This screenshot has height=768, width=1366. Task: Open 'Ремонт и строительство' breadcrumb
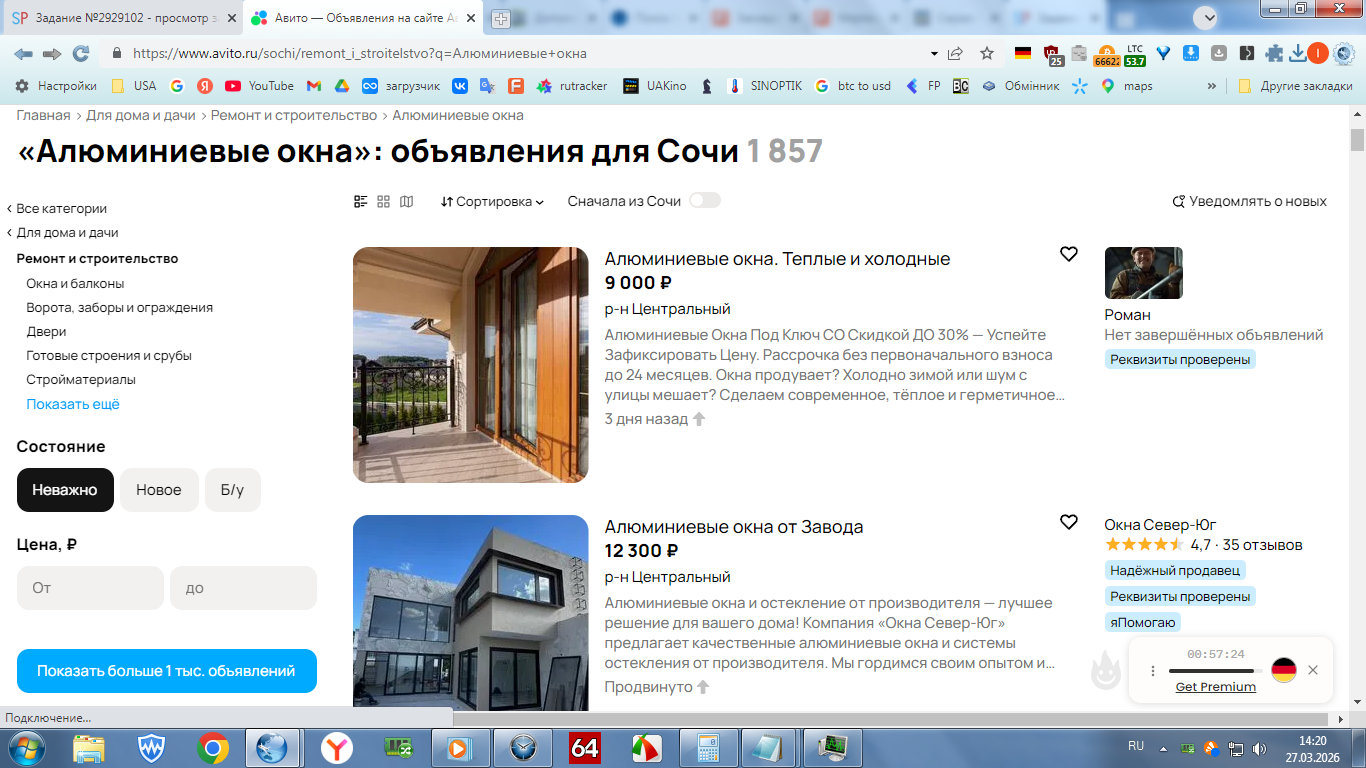pos(294,115)
